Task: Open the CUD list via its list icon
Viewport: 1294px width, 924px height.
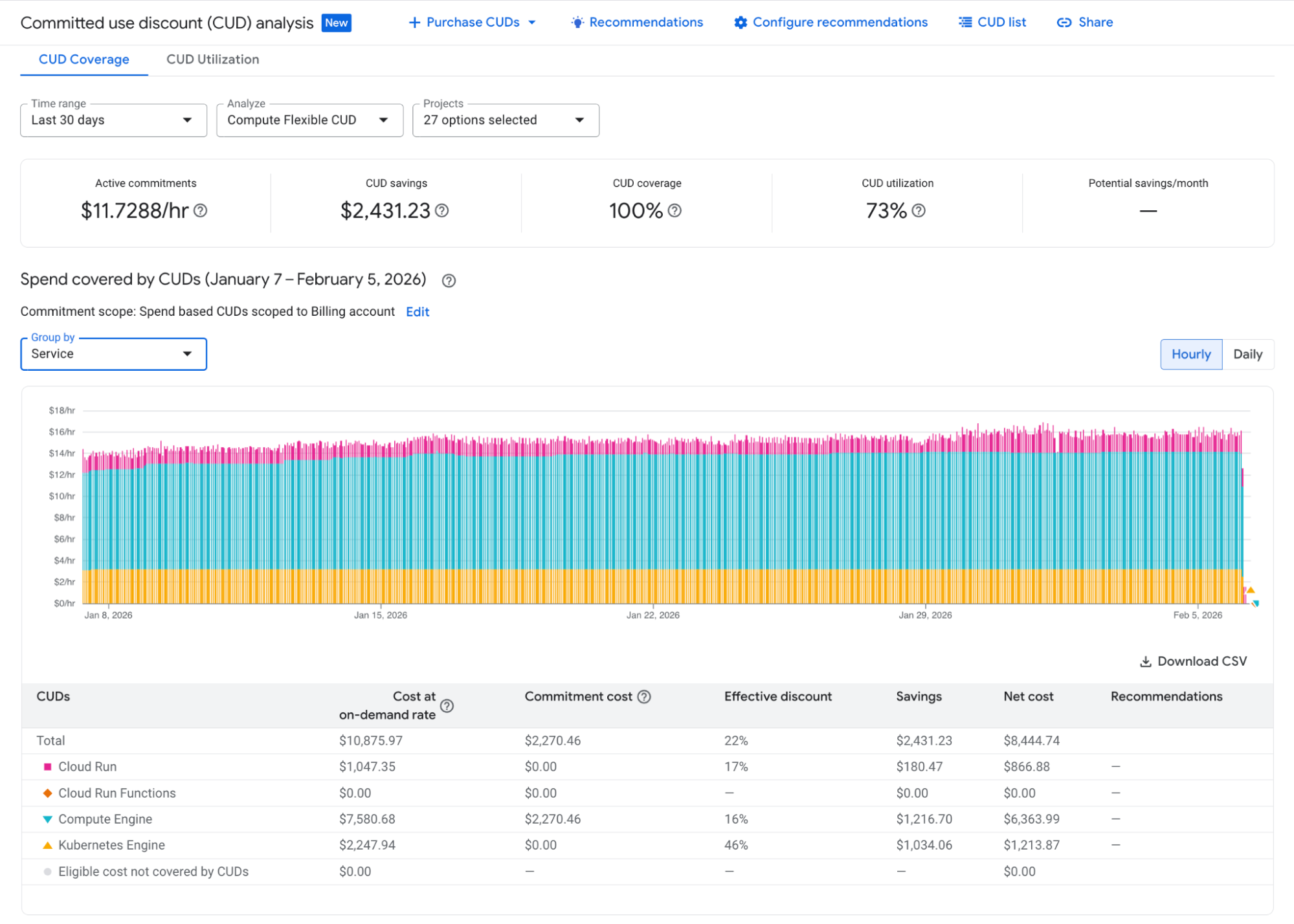Action: [964, 22]
